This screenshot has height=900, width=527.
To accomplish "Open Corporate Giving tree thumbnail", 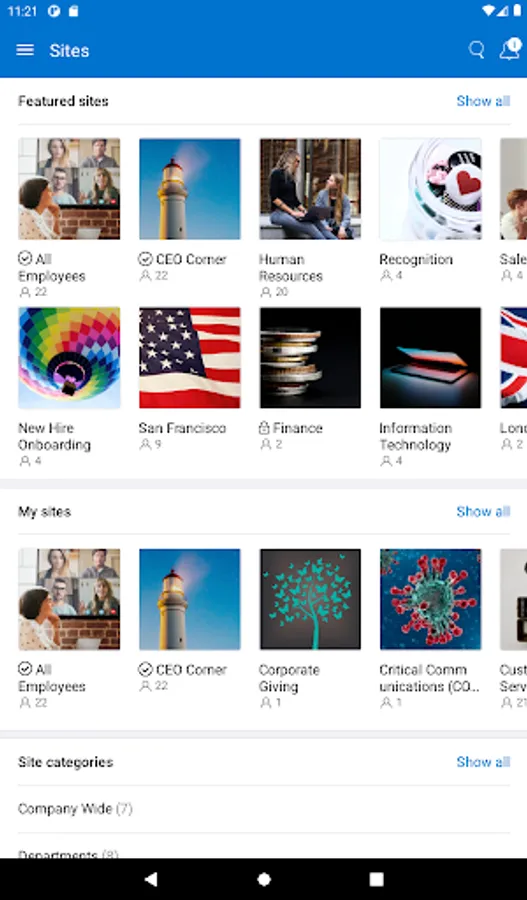I will [310, 599].
